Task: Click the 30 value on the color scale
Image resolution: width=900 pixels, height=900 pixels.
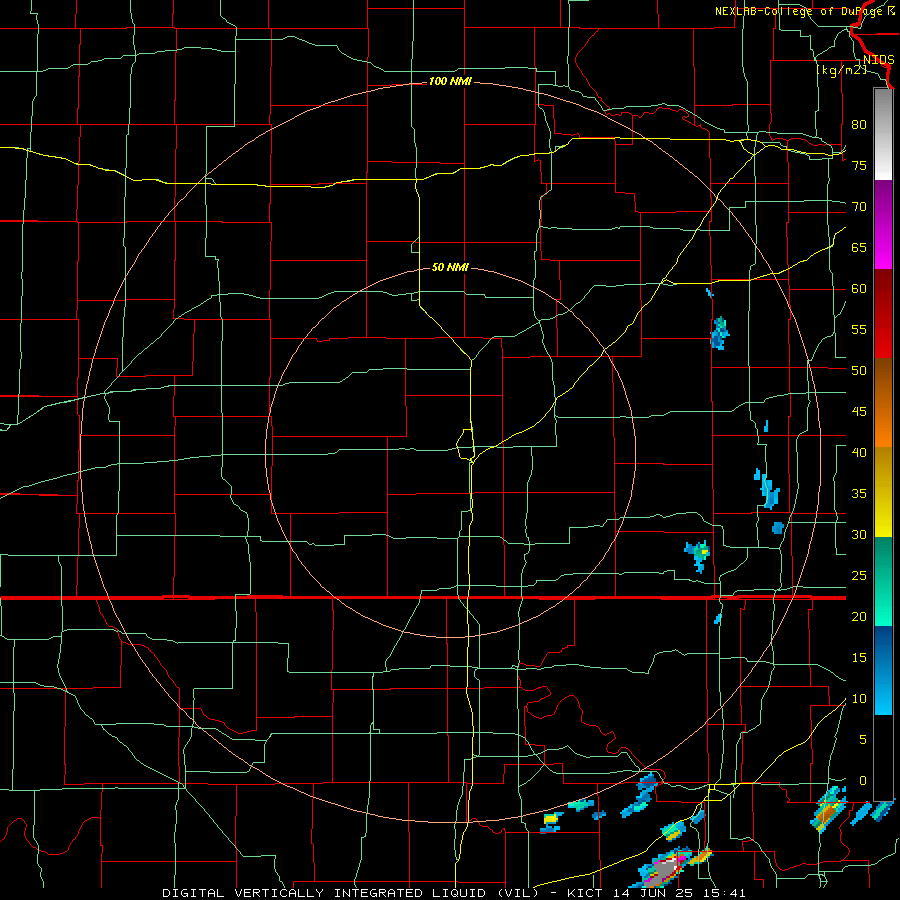Action: tap(859, 534)
